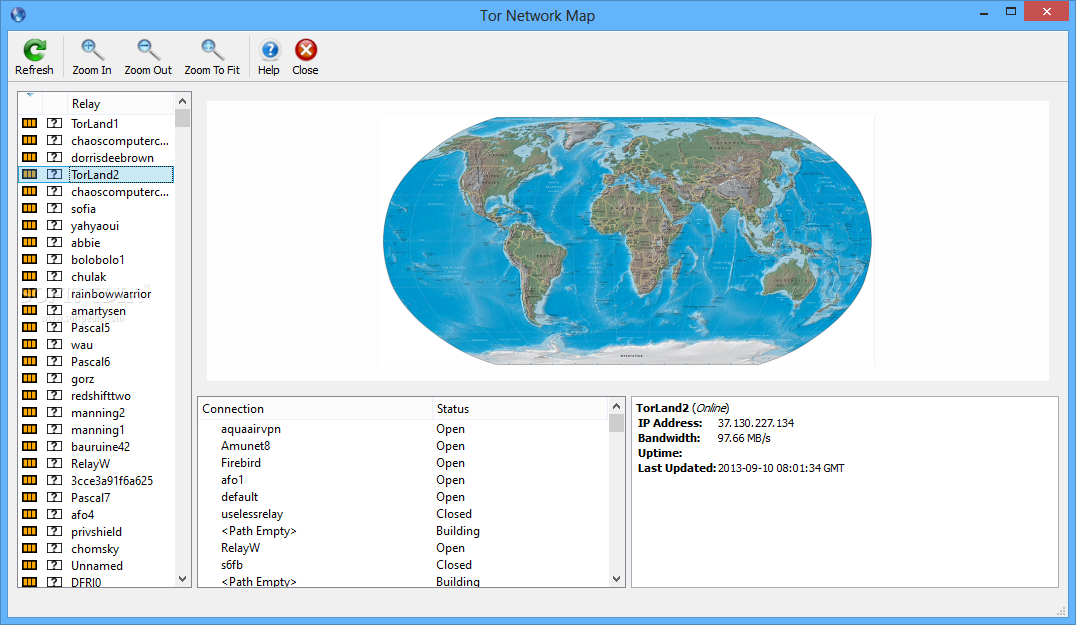Image resolution: width=1076 pixels, height=625 pixels.
Task: Click the Status column header
Action: coord(520,408)
